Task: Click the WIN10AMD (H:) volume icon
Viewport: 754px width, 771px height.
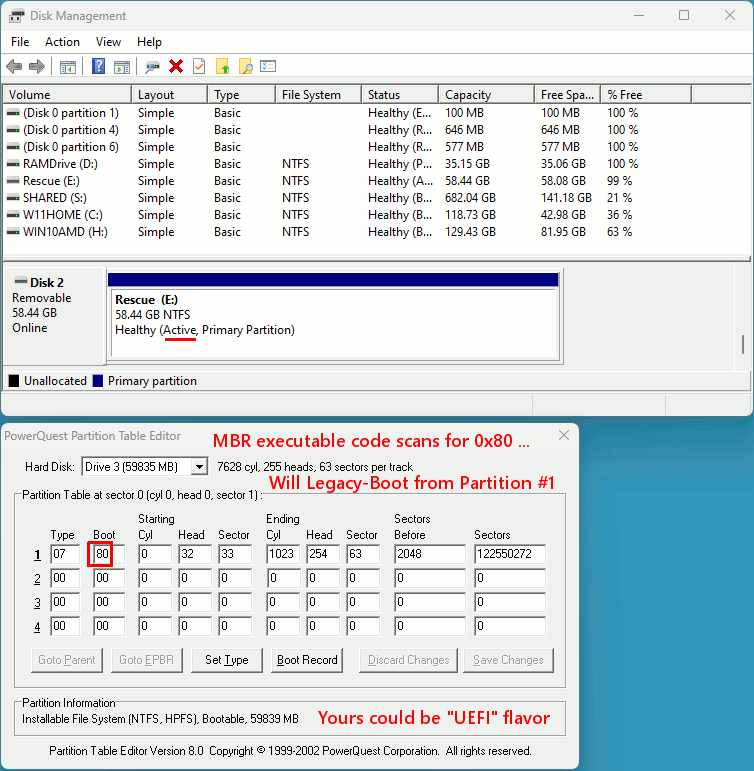Action: 13,232
